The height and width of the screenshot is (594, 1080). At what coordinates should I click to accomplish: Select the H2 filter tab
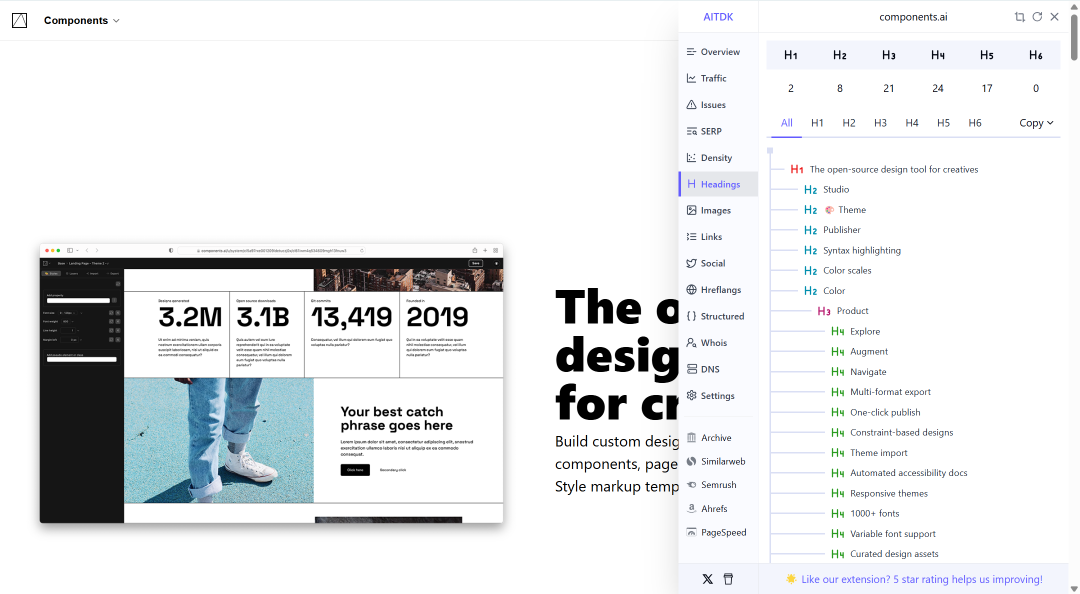pyautogui.click(x=849, y=123)
